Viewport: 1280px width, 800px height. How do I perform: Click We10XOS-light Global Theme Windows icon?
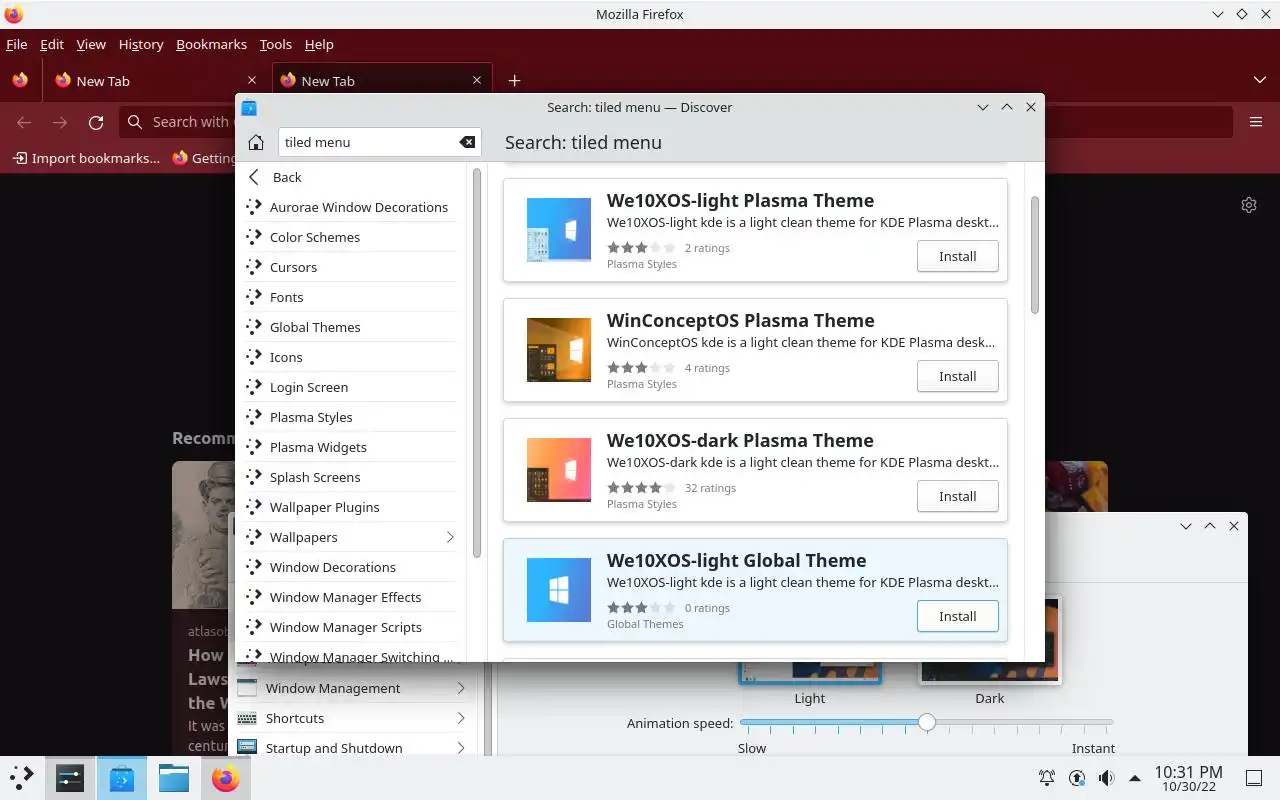559,590
